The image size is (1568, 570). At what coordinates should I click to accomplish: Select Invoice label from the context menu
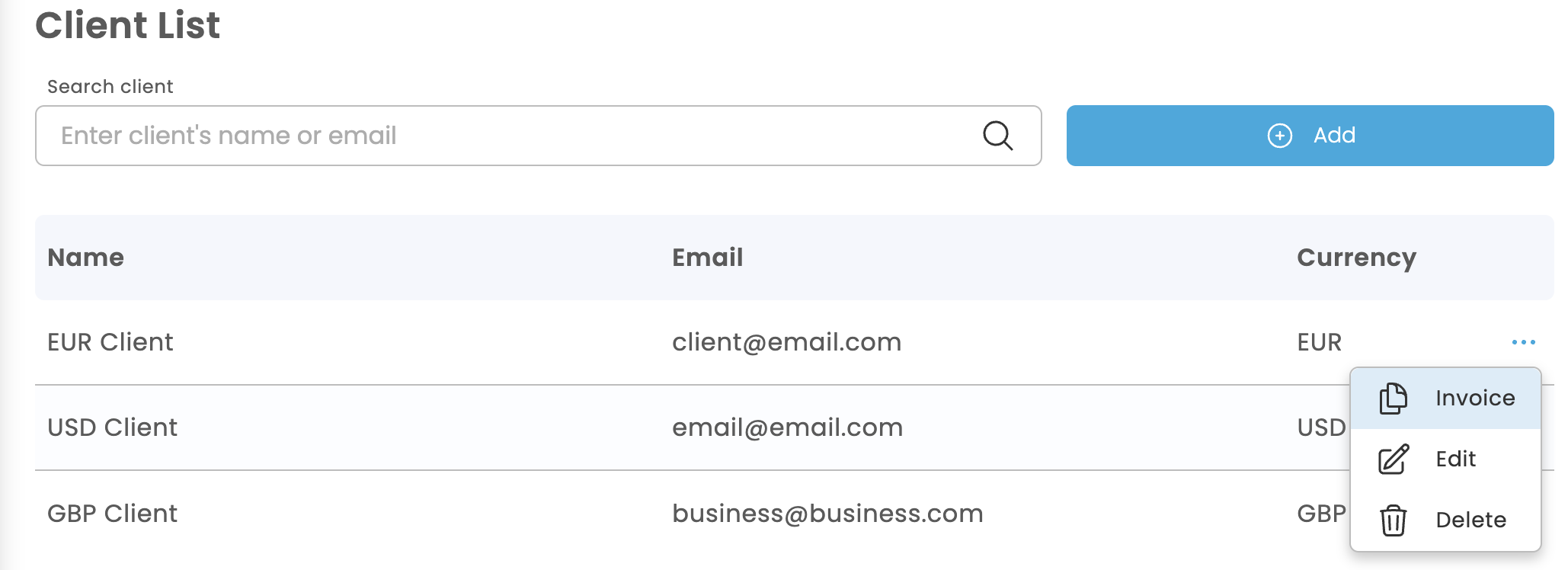click(x=1475, y=399)
